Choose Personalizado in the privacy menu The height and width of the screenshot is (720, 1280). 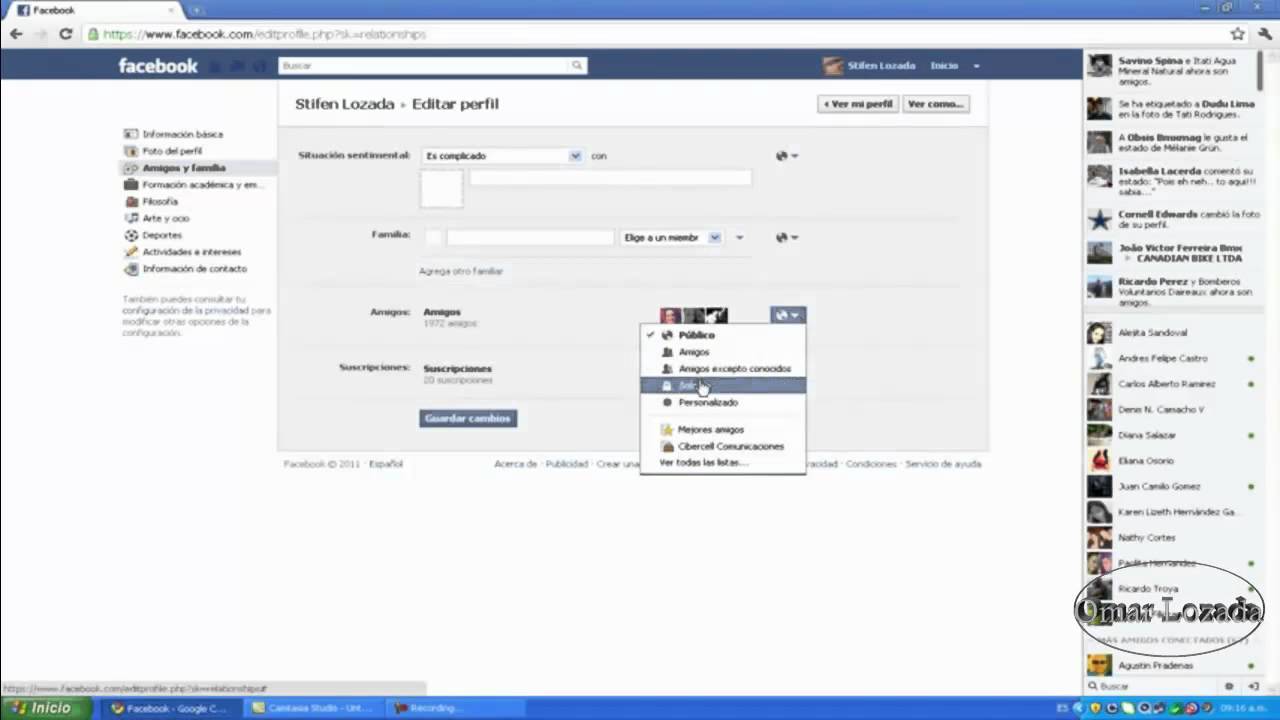722,403
